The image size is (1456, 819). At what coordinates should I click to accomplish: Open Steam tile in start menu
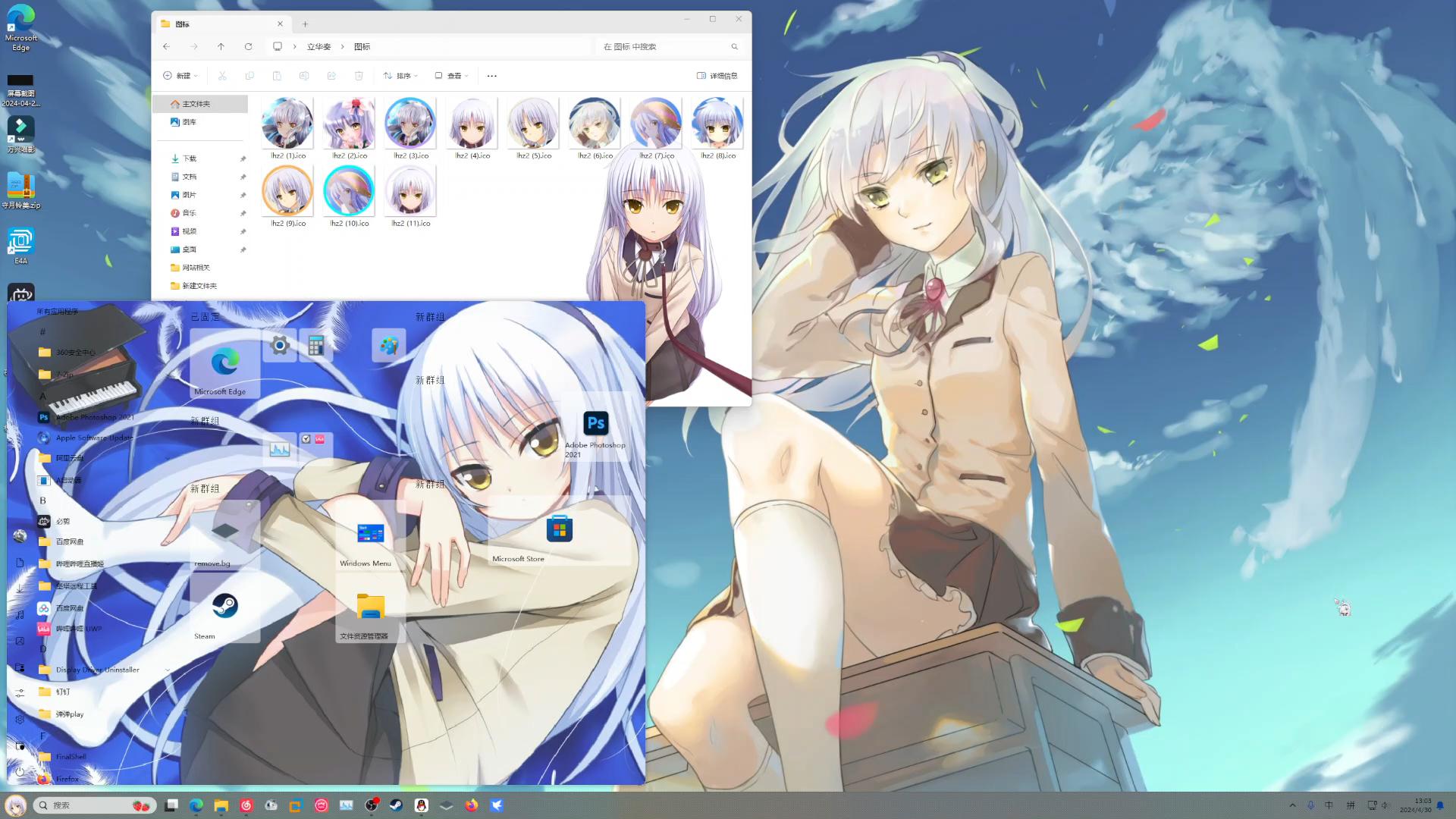(224, 607)
